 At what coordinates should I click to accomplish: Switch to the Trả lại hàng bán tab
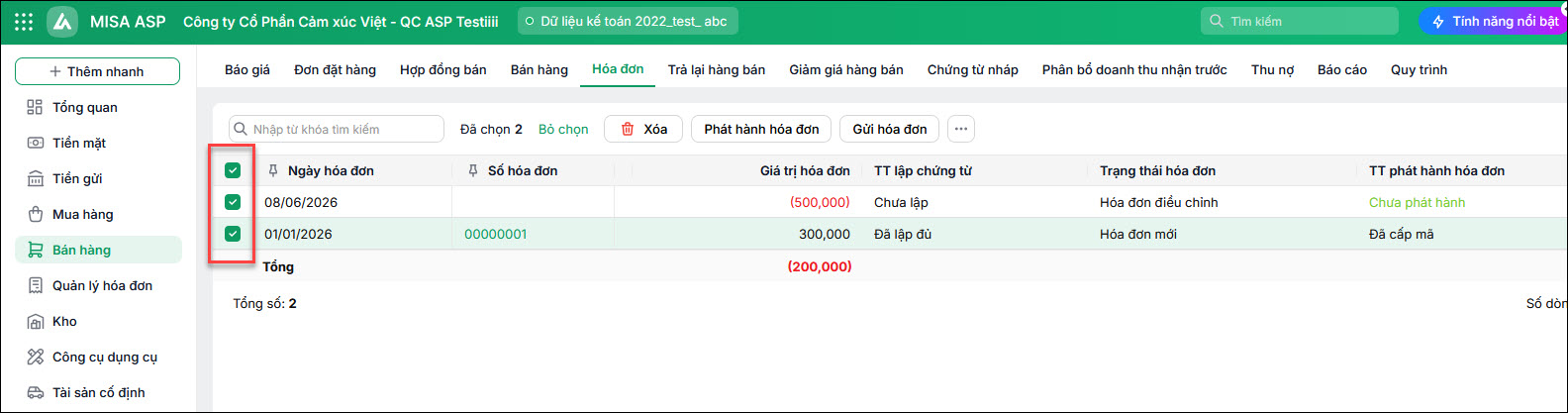point(717,69)
